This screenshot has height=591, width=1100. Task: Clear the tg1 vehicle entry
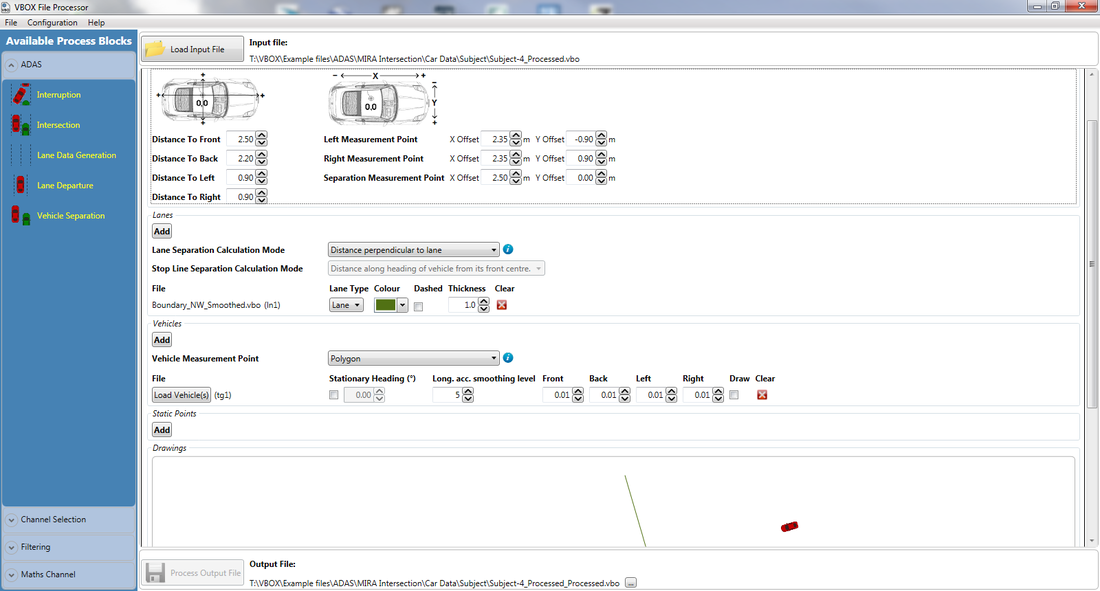(762, 395)
